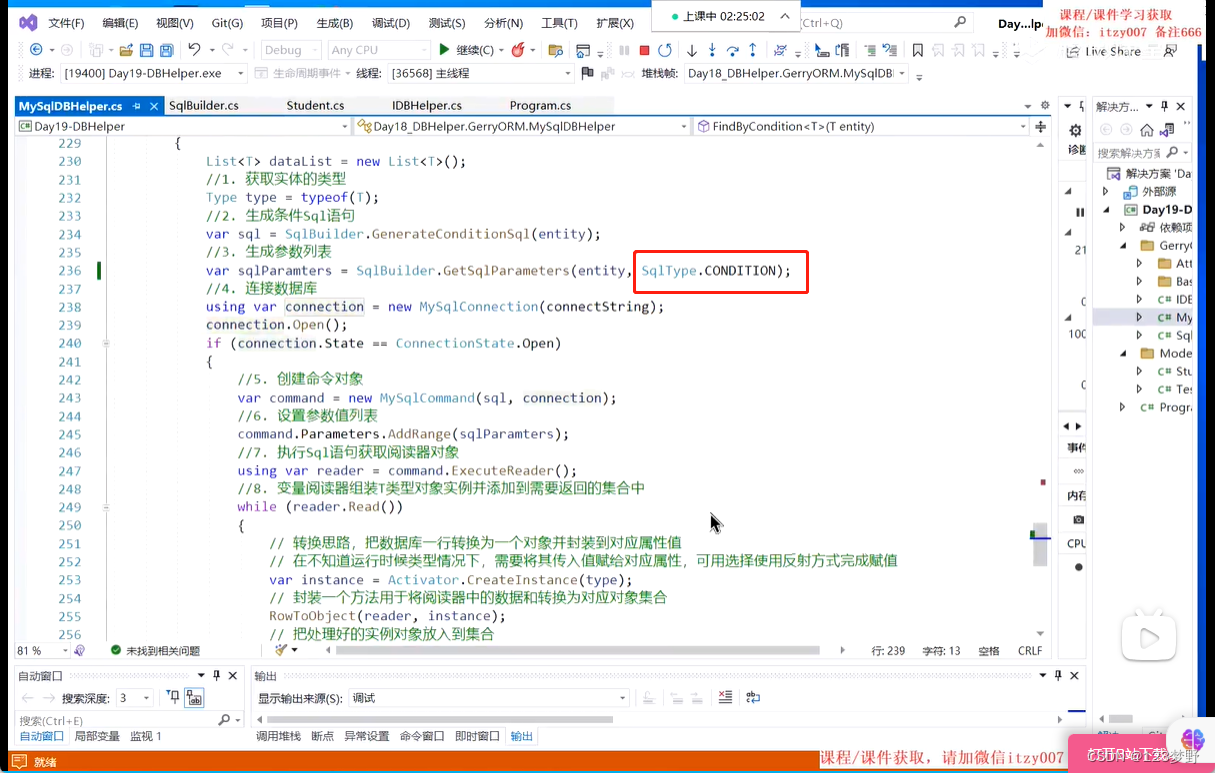Switch to 局部变量 tab
The width and height of the screenshot is (1215, 773).
(97, 736)
